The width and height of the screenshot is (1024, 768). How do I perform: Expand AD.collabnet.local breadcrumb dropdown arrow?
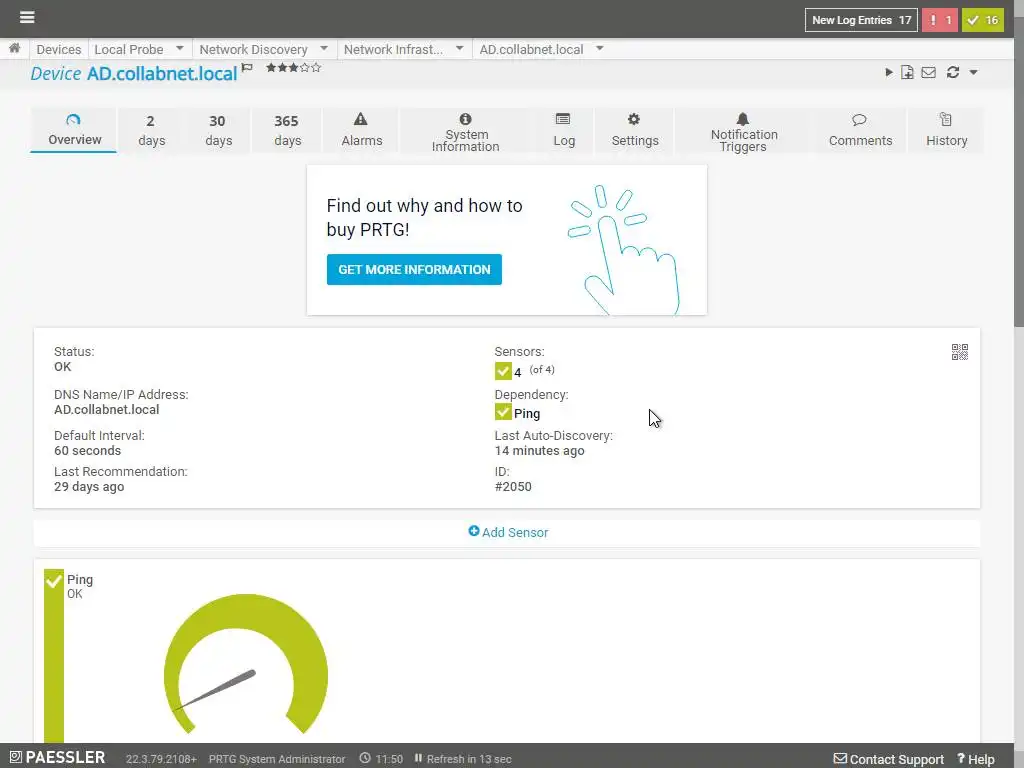[600, 48]
